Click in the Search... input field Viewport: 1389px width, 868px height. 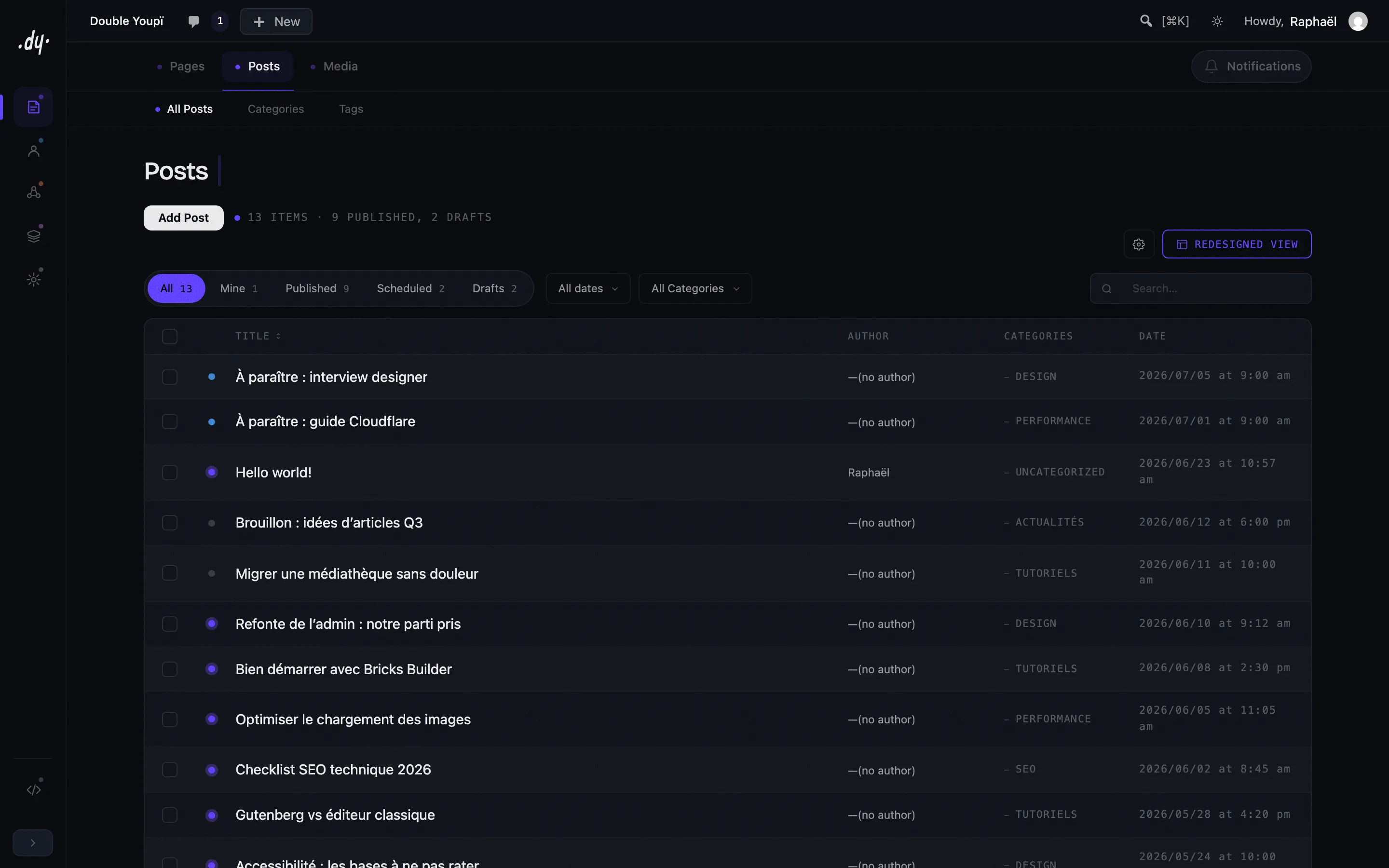coord(1201,288)
